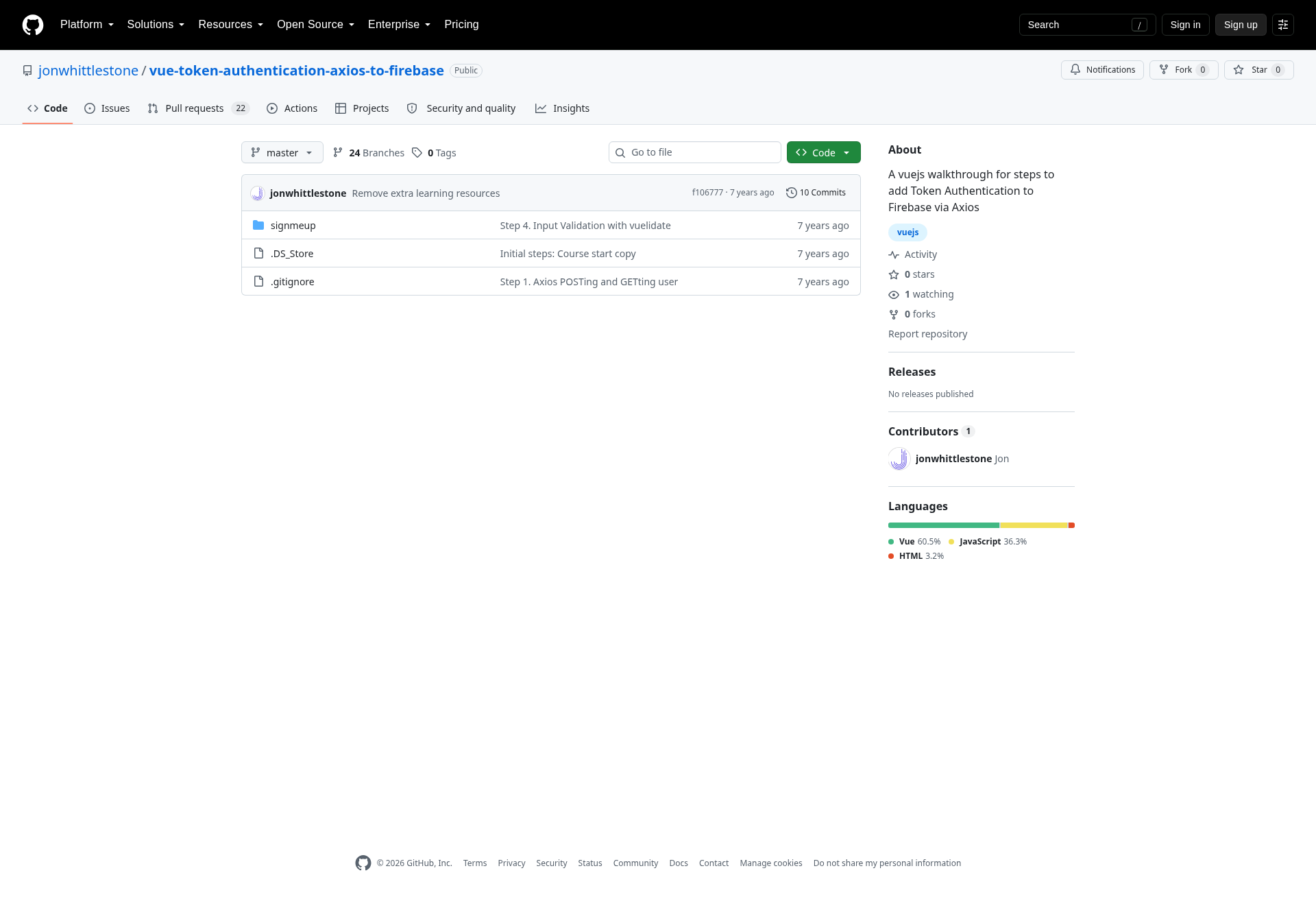Click Report repository
This screenshot has height=899, width=1316.
pyautogui.click(x=927, y=334)
